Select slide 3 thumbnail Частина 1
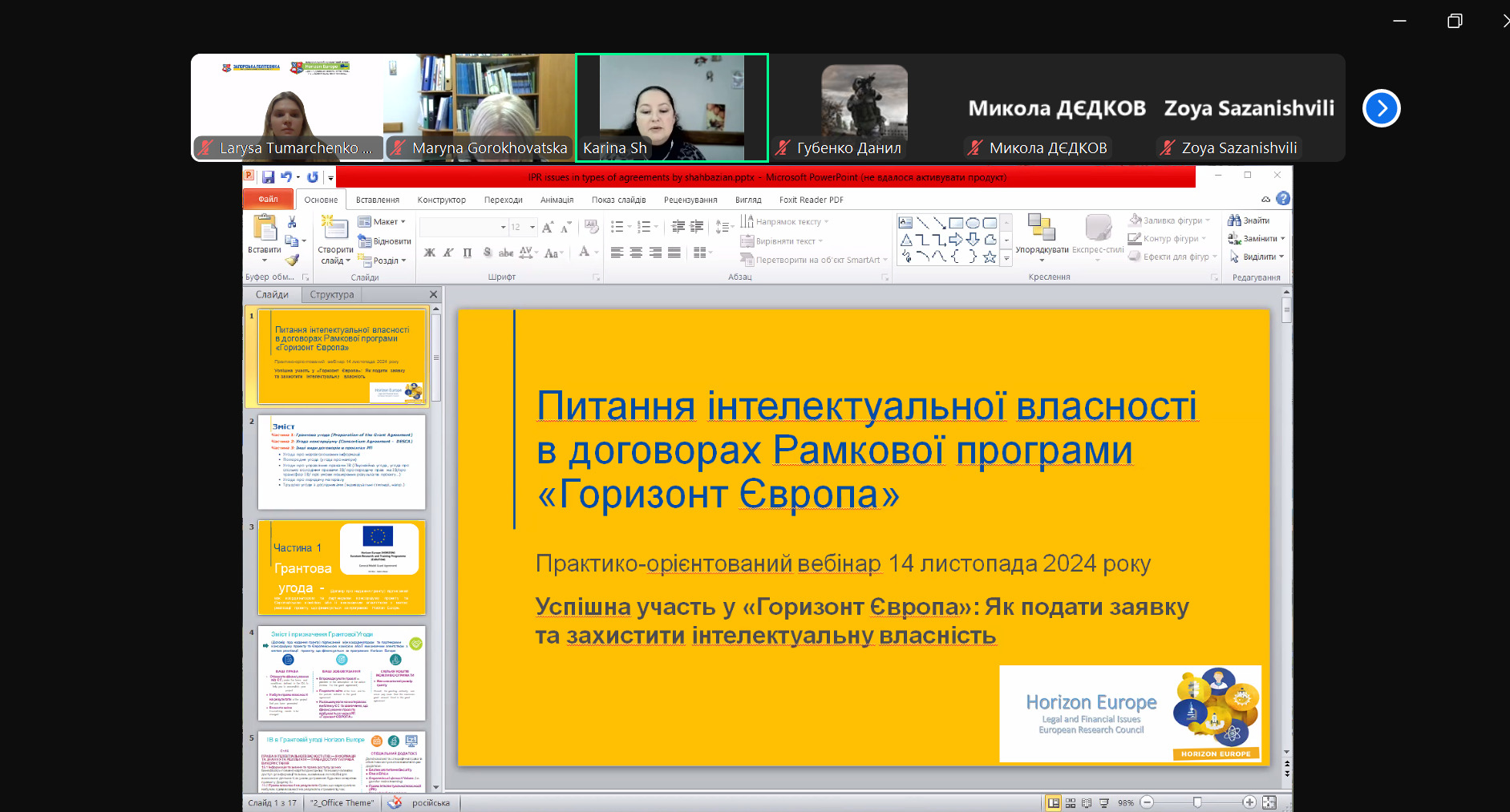This screenshot has width=1510, height=812. (342, 568)
